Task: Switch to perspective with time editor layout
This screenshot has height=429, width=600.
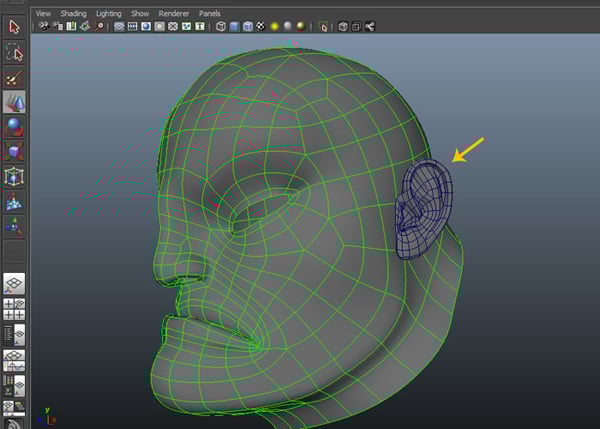Action: click(14, 408)
